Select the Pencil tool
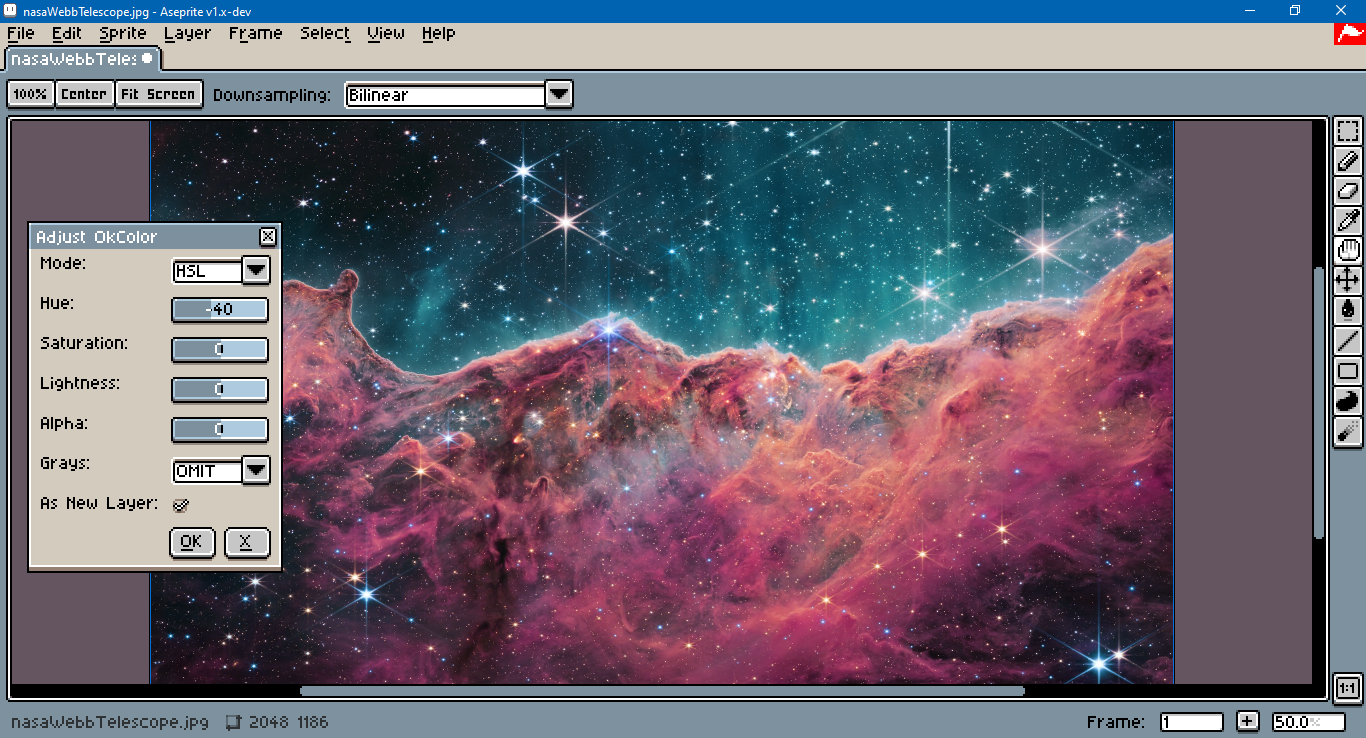1366x738 pixels. 1348,161
